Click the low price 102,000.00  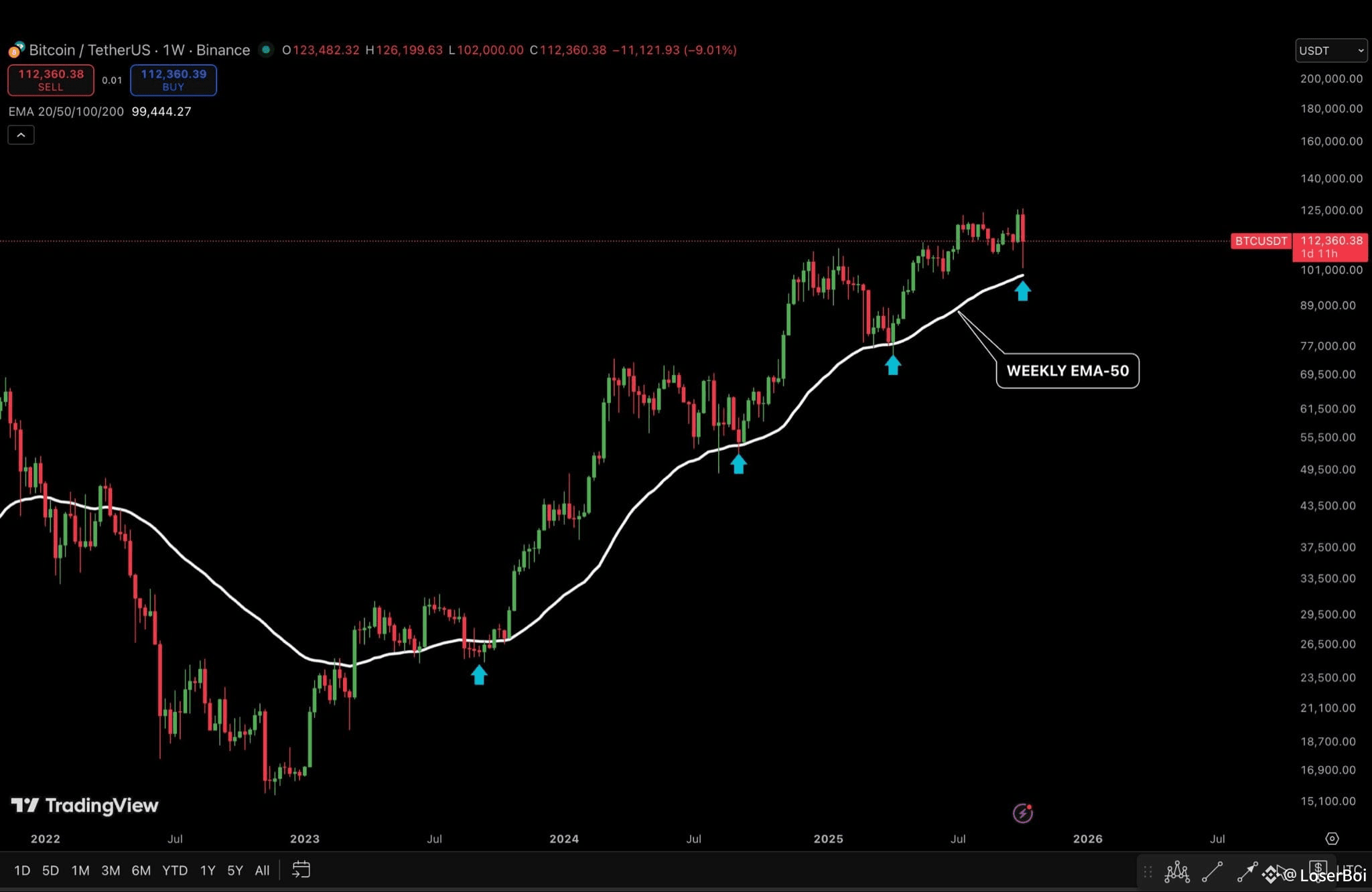pyautogui.click(x=490, y=50)
